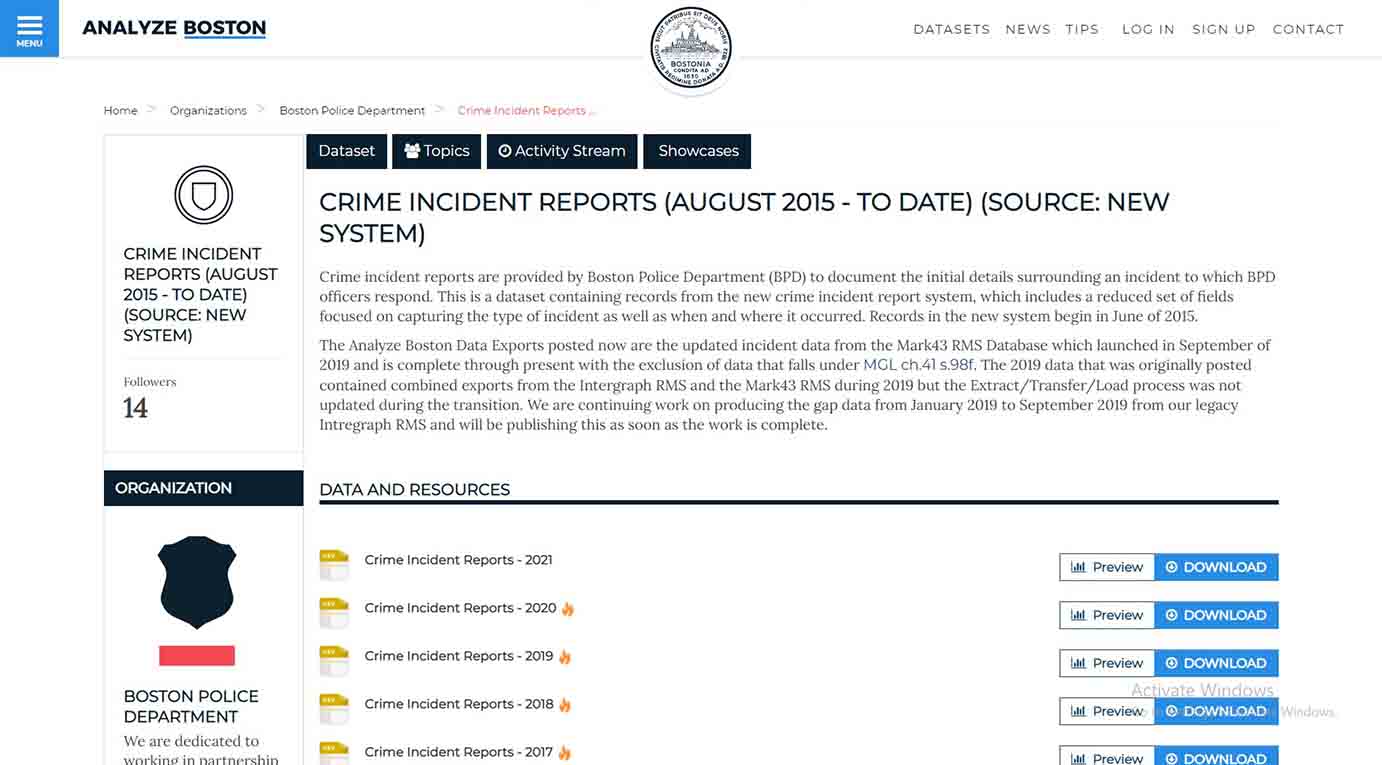Click the flame icon beside 2018 reports
The image size is (1382, 765).
click(x=567, y=704)
